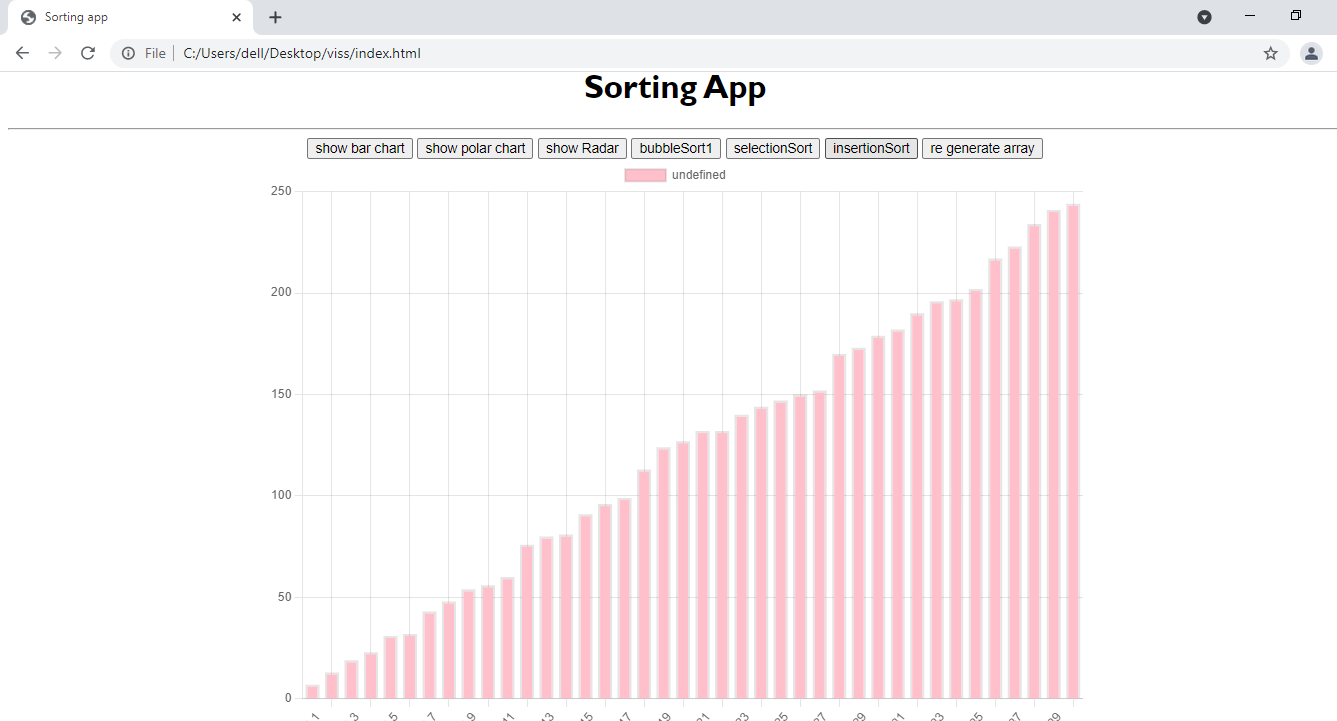The width and height of the screenshot is (1337, 721).
Task: Run bubbleSort1
Action: click(x=676, y=148)
